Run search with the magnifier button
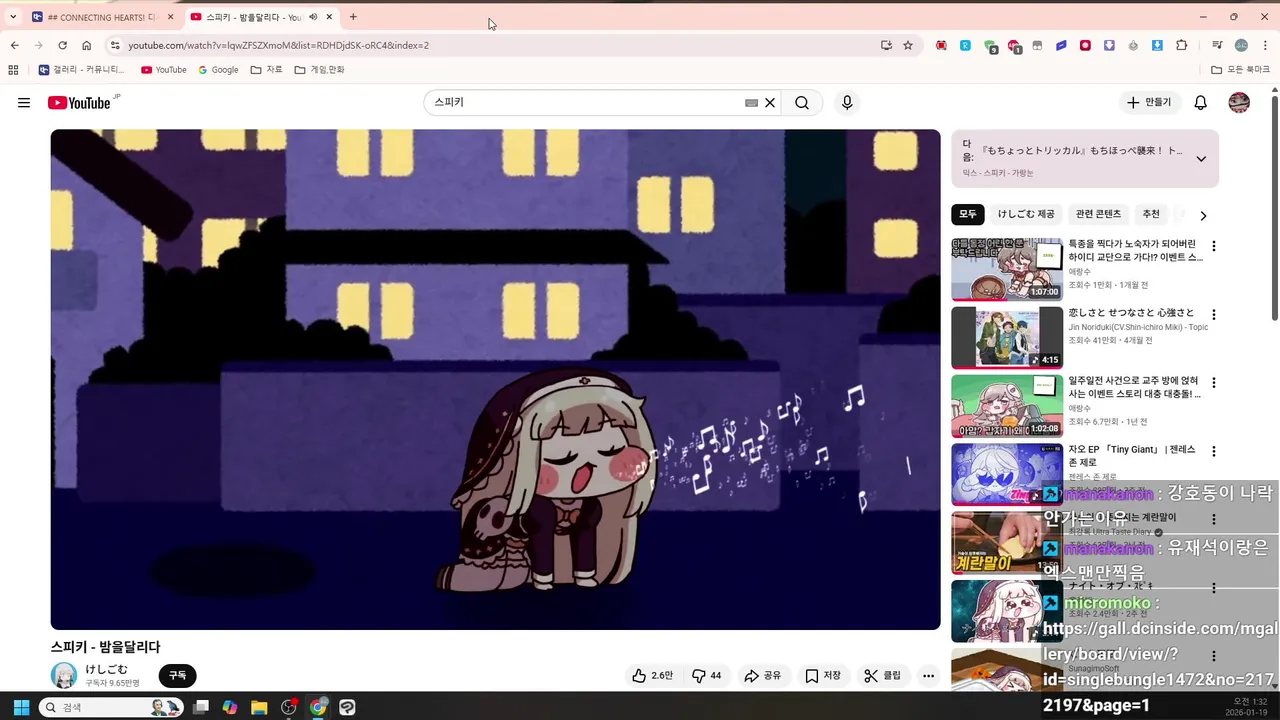 pos(802,103)
